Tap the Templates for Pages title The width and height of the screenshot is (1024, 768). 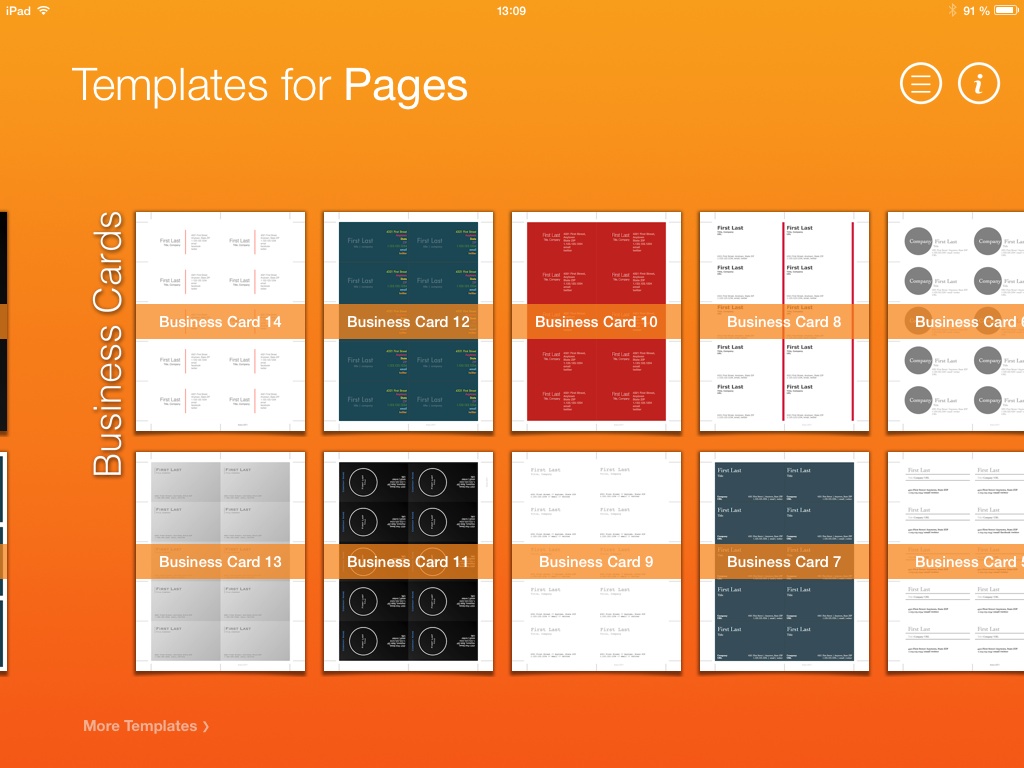click(270, 85)
